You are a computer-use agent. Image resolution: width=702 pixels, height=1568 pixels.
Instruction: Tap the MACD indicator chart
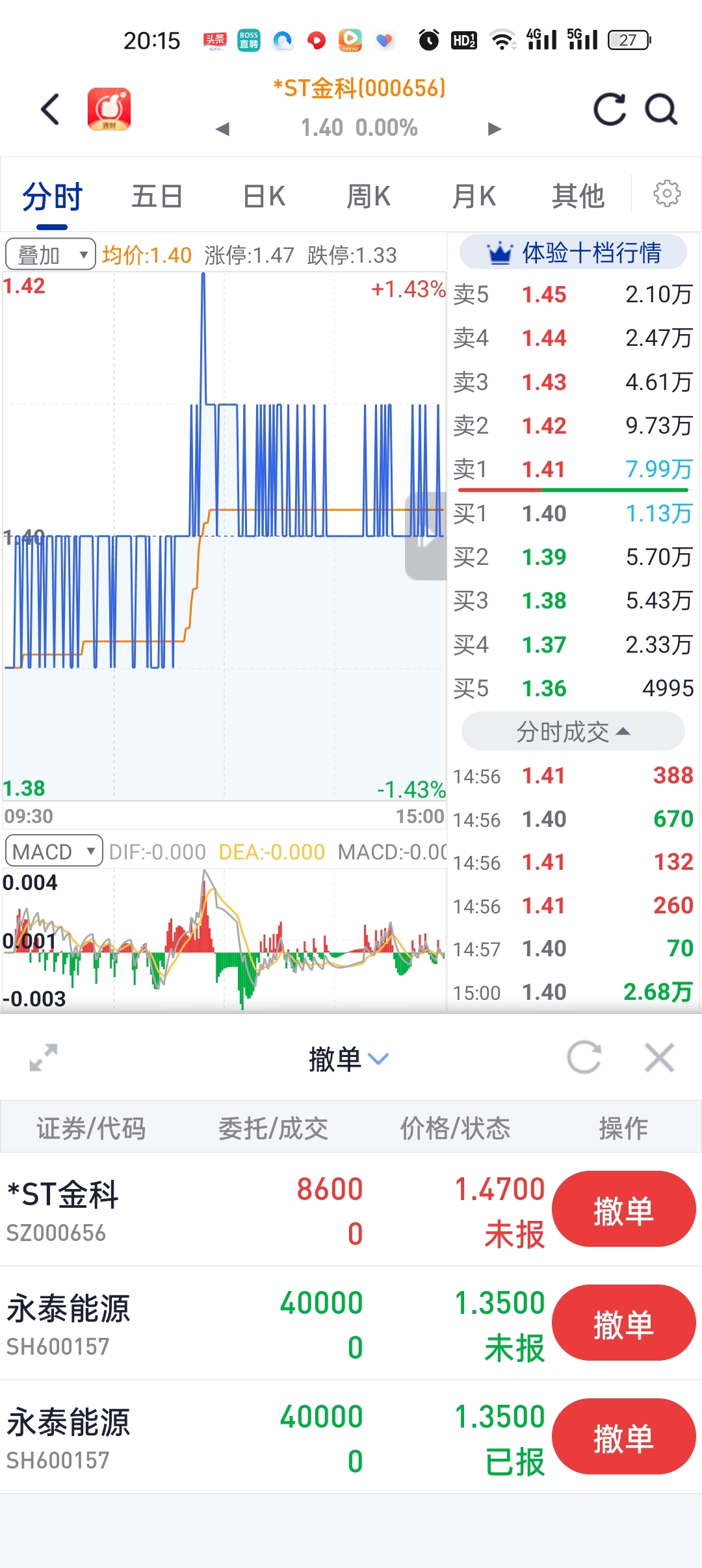[x=224, y=939]
